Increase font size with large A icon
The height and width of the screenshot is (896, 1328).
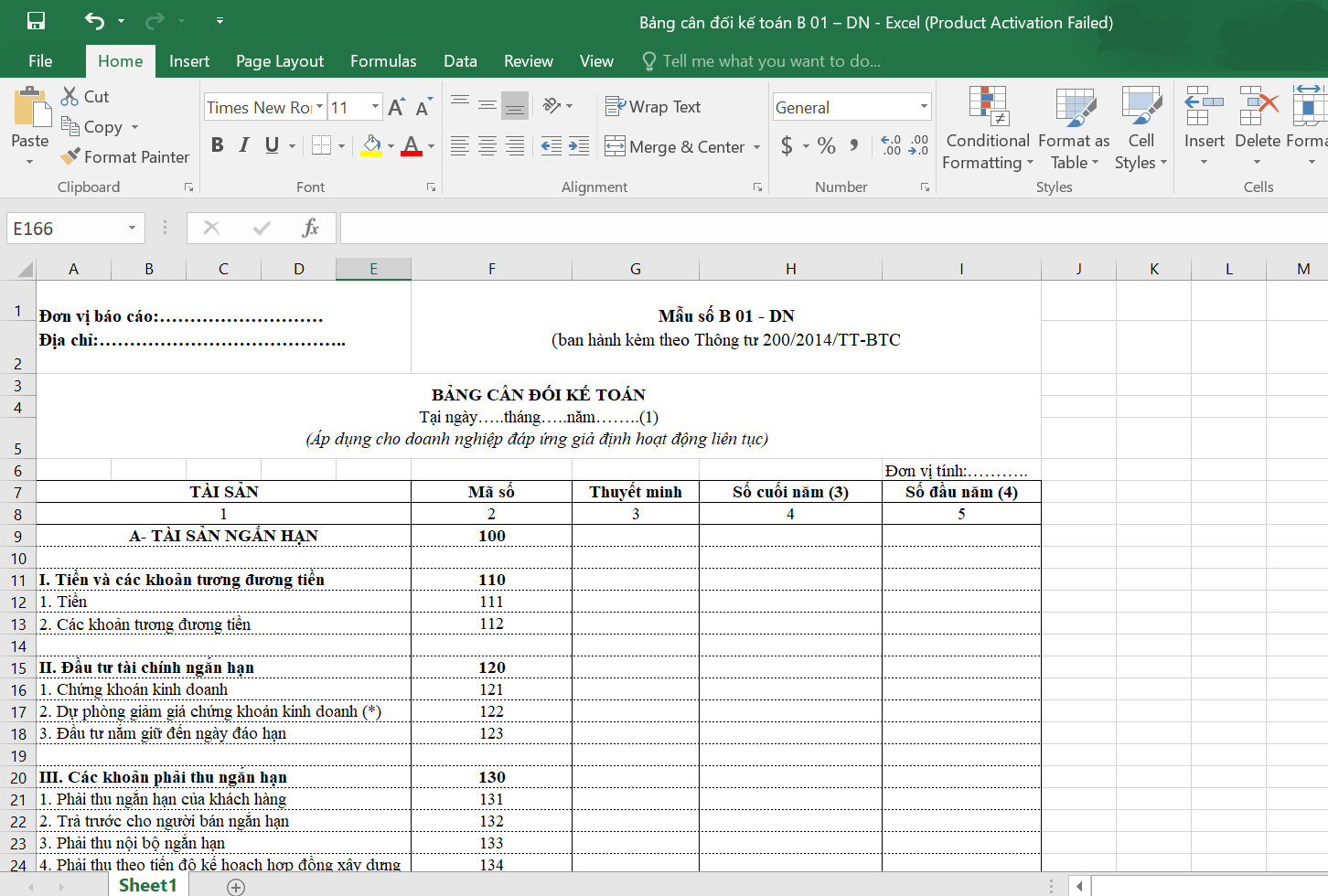(x=396, y=107)
